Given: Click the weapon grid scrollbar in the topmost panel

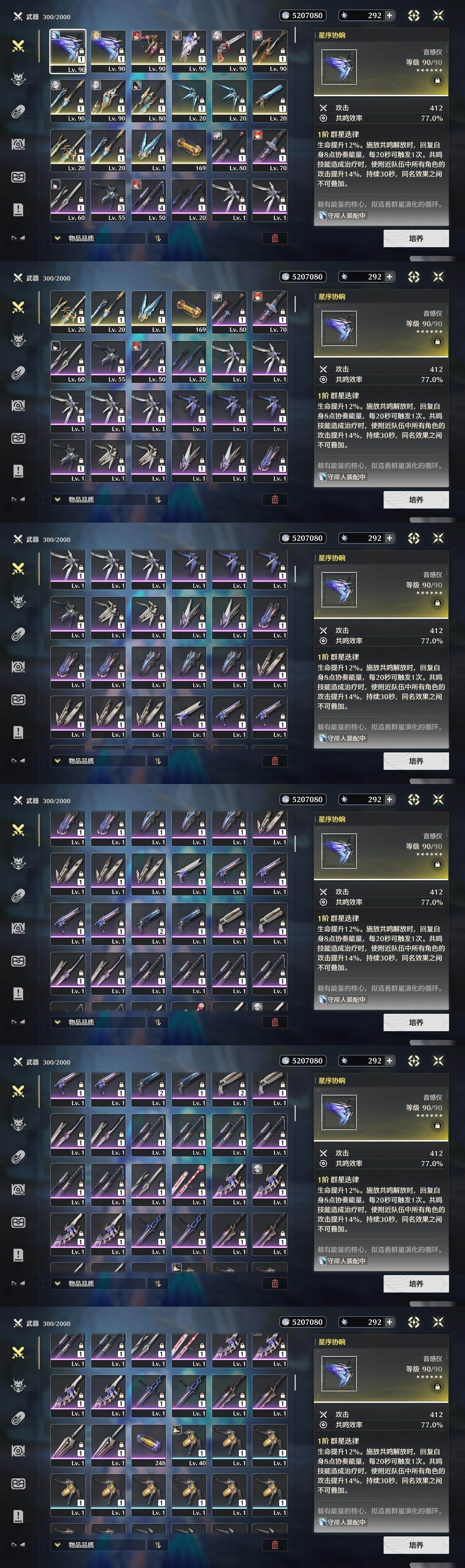Looking at the screenshot, I should click(295, 35).
